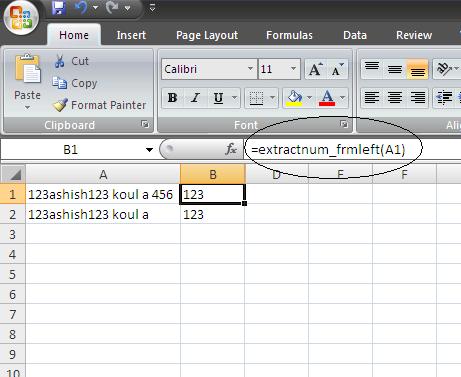
Task: Toggle Middle Align vertical alignment
Action: click(395, 69)
